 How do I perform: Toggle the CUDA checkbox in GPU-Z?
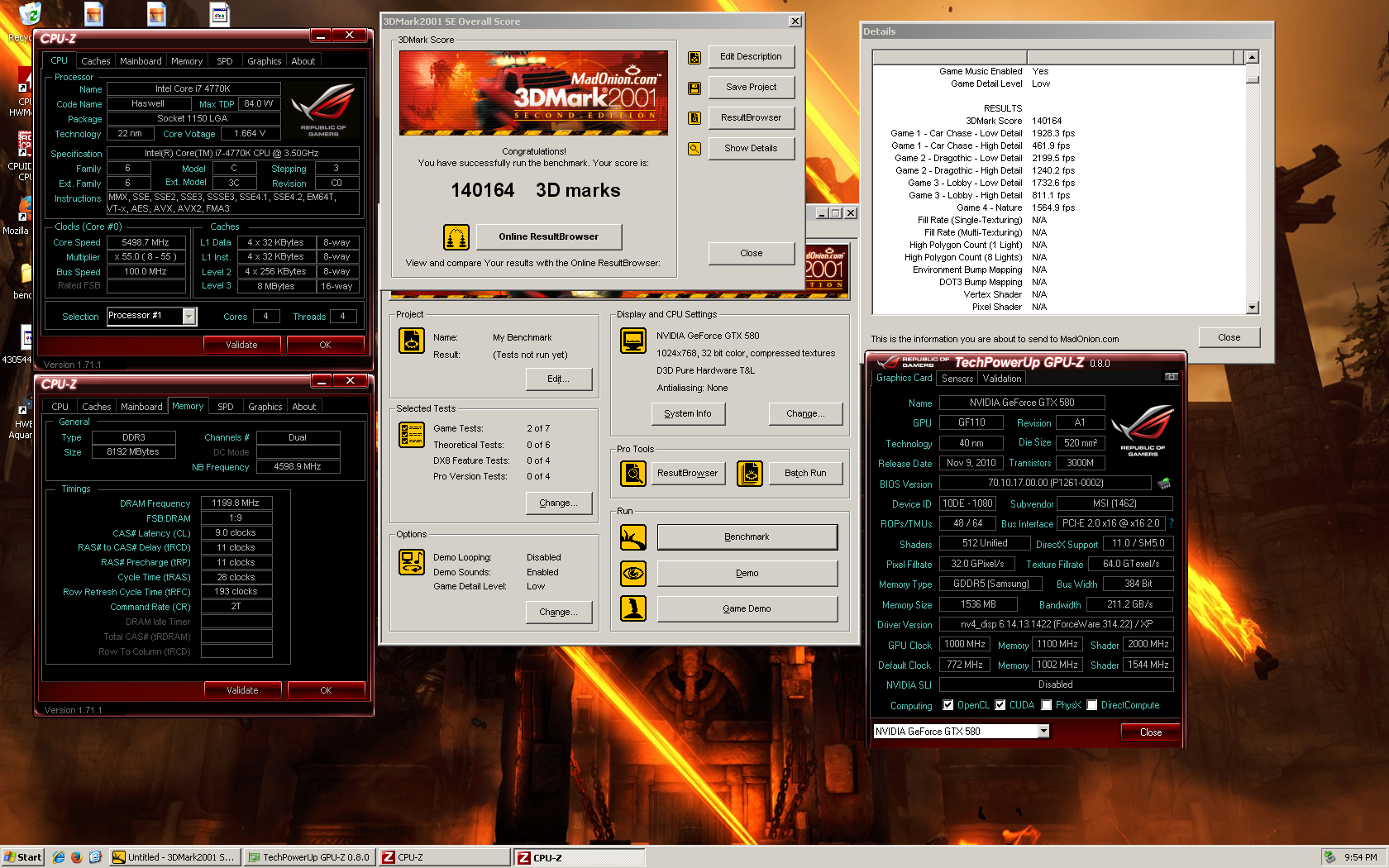pos(1000,705)
